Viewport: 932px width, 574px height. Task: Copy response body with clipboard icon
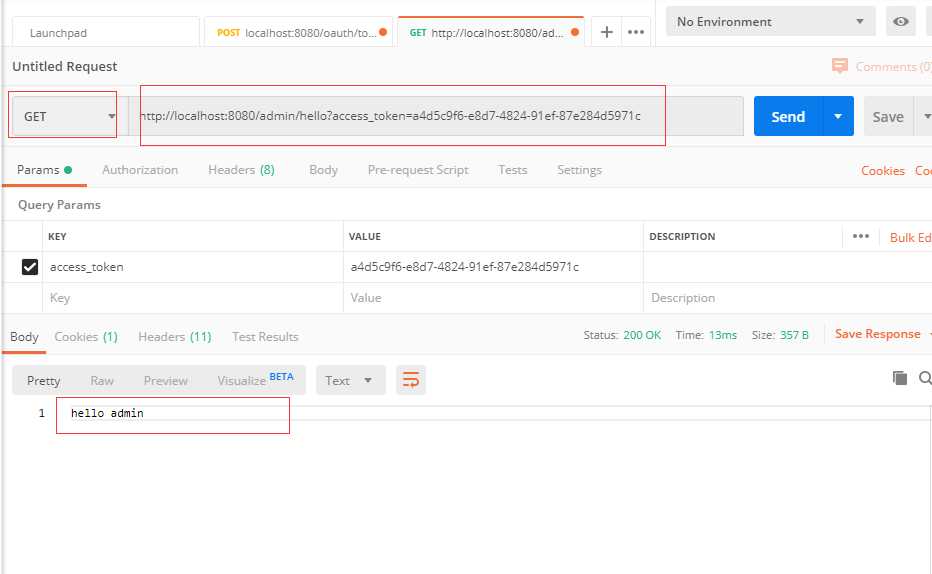point(899,377)
